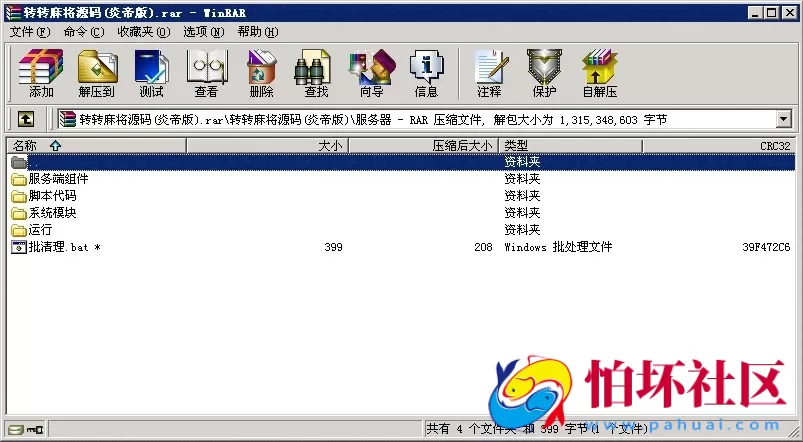Sort by 类型 column header

570,145
